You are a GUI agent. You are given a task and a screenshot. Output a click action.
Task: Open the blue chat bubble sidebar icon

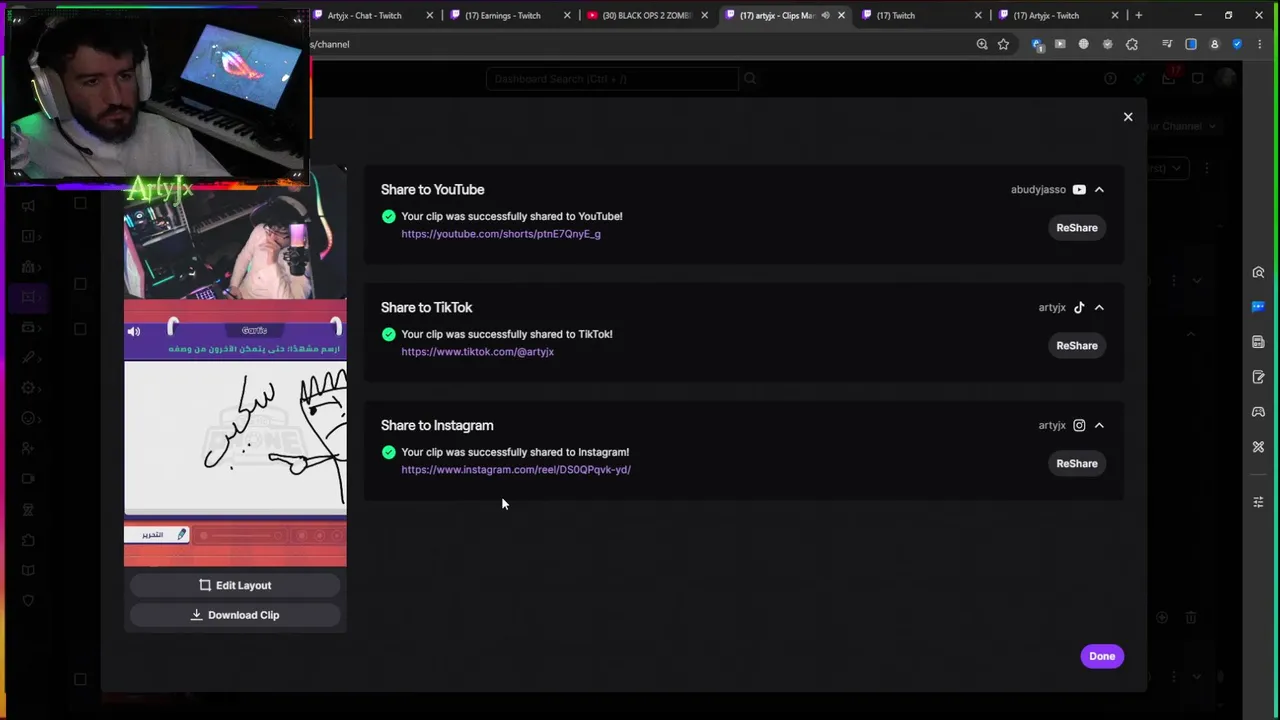point(1258,307)
